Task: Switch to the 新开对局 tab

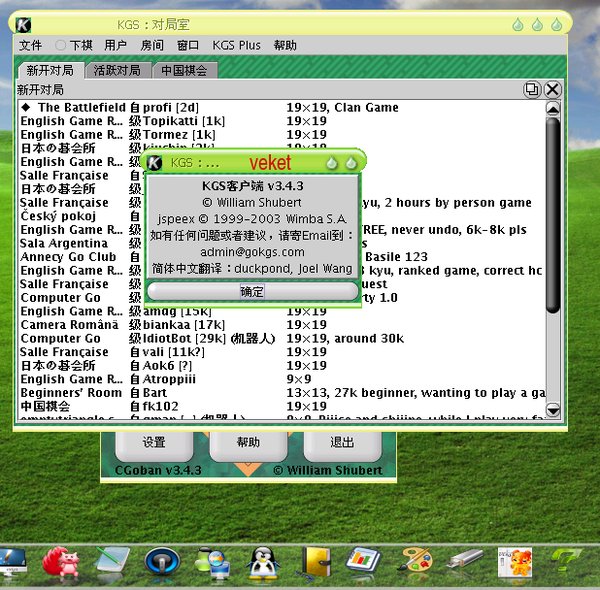Action: pos(51,70)
